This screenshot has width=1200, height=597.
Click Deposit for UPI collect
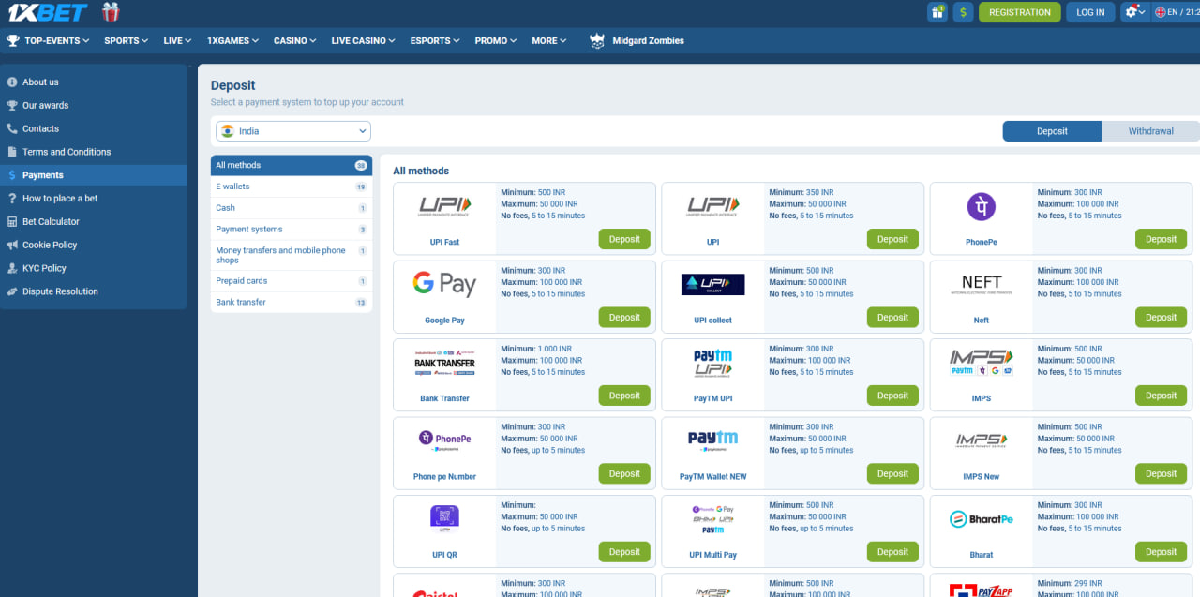(x=893, y=317)
